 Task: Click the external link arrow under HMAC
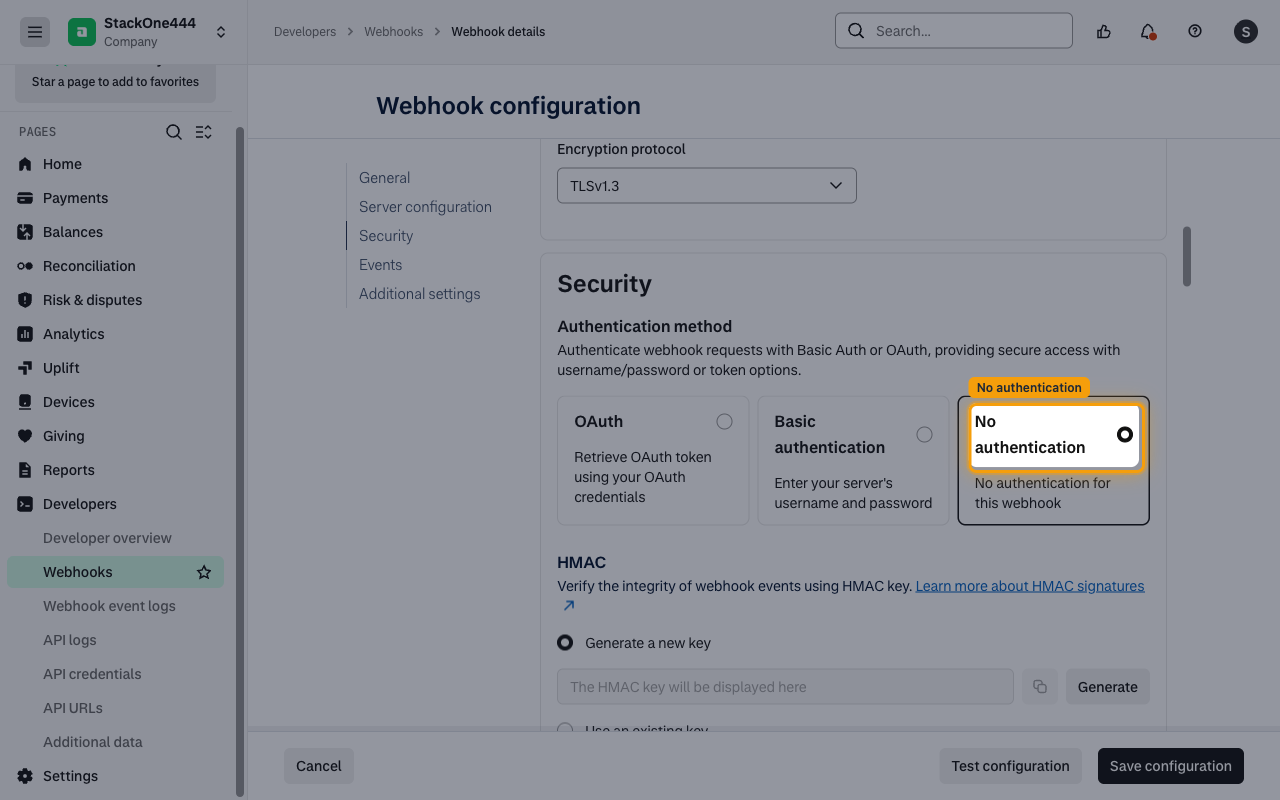click(569, 606)
